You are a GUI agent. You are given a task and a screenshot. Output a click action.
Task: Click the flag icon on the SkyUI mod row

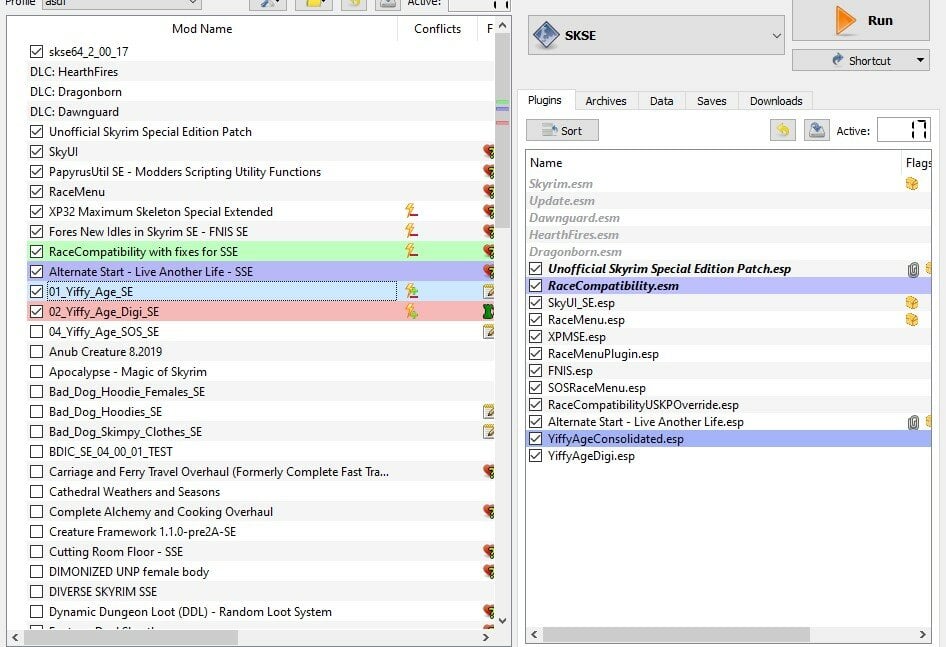[x=489, y=151]
